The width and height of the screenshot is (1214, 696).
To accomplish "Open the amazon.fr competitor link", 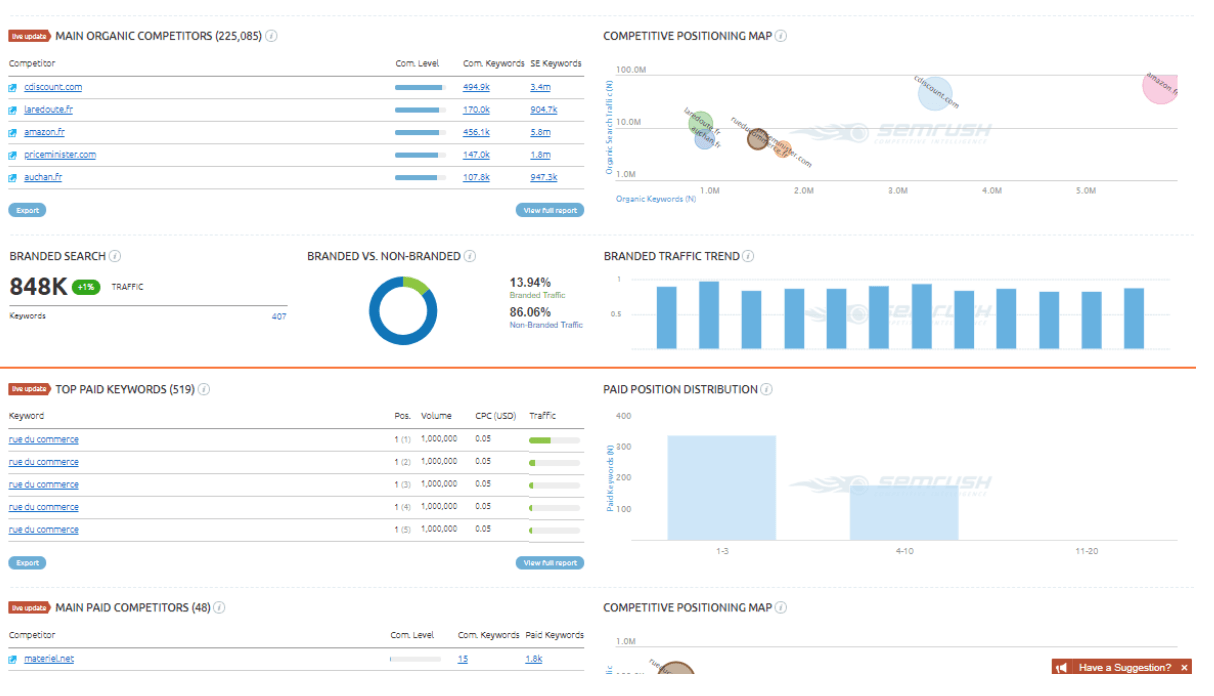I will (x=44, y=132).
